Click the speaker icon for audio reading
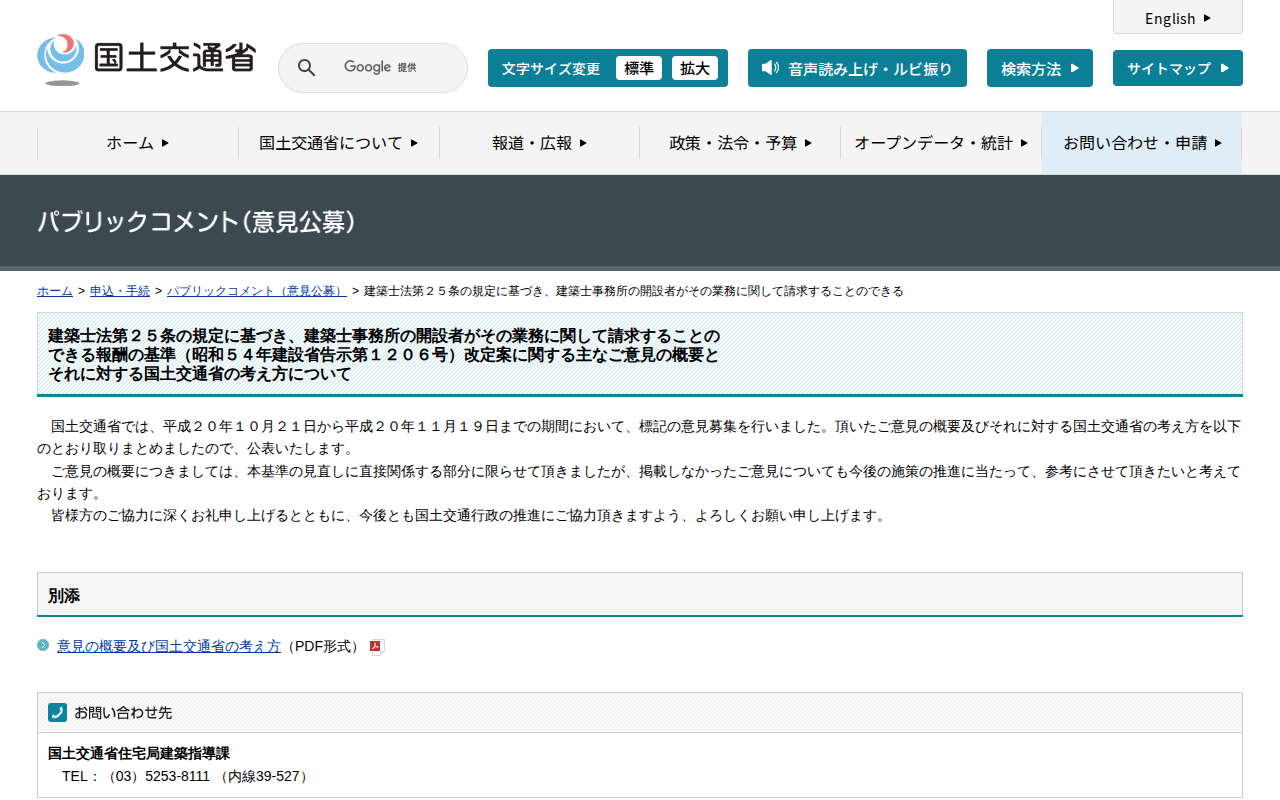Viewport: 1280px width, 800px height. [769, 68]
